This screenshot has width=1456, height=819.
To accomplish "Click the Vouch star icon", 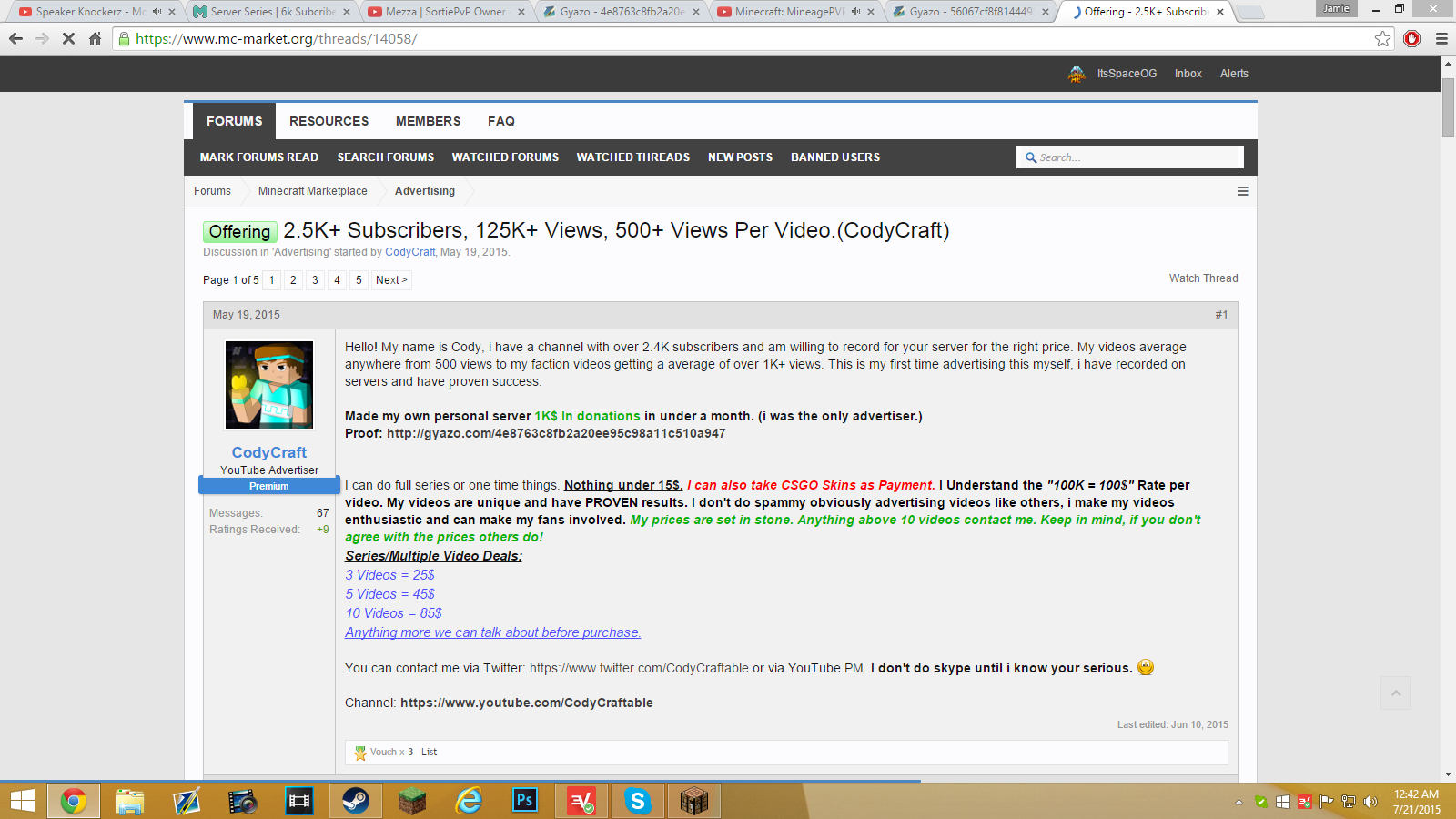I will point(360,753).
